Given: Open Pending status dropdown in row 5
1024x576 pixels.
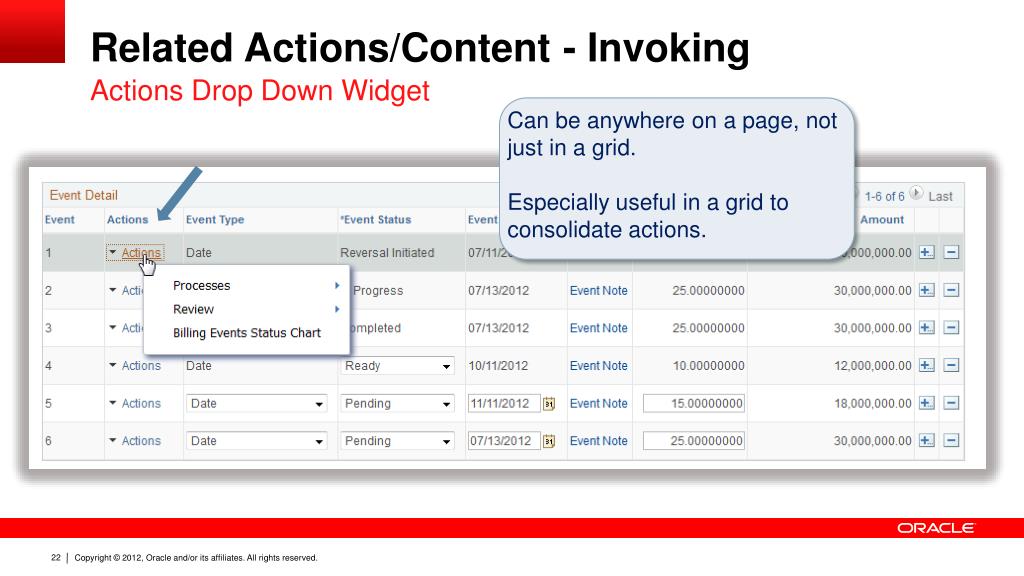Looking at the screenshot, I should click(x=397, y=404).
